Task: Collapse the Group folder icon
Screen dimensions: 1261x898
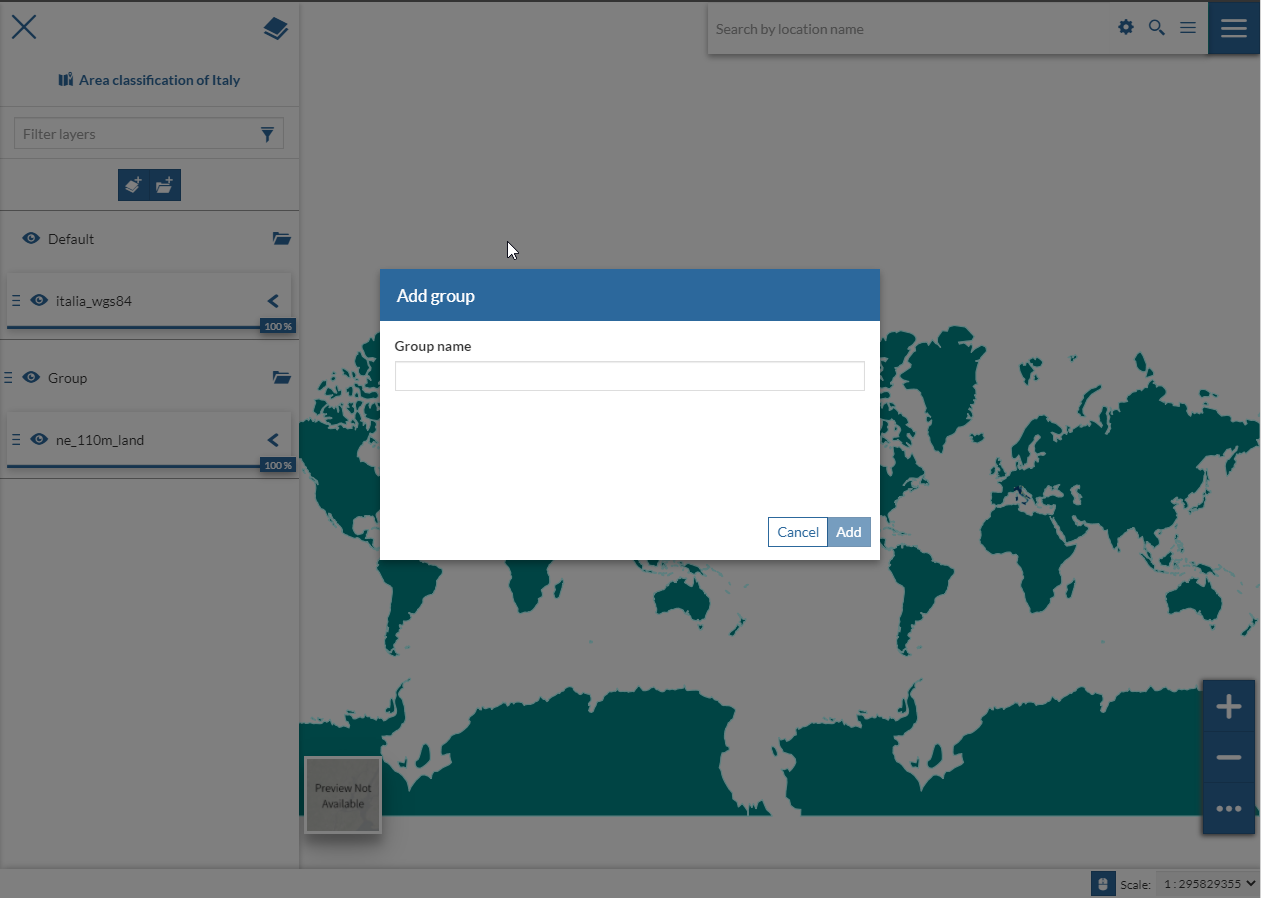Action: [x=282, y=378]
